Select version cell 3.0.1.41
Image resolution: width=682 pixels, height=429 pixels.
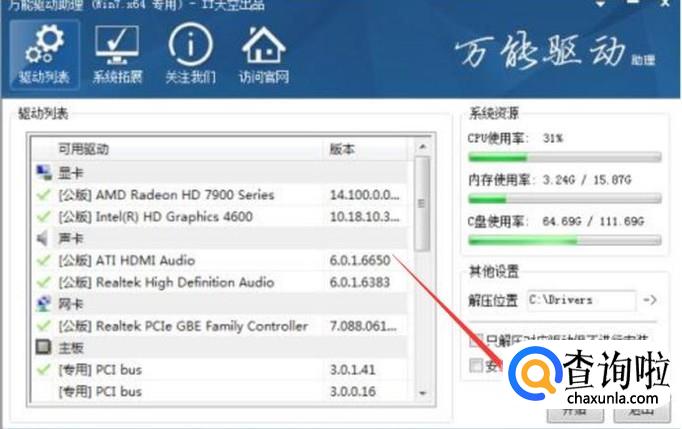[352, 370]
